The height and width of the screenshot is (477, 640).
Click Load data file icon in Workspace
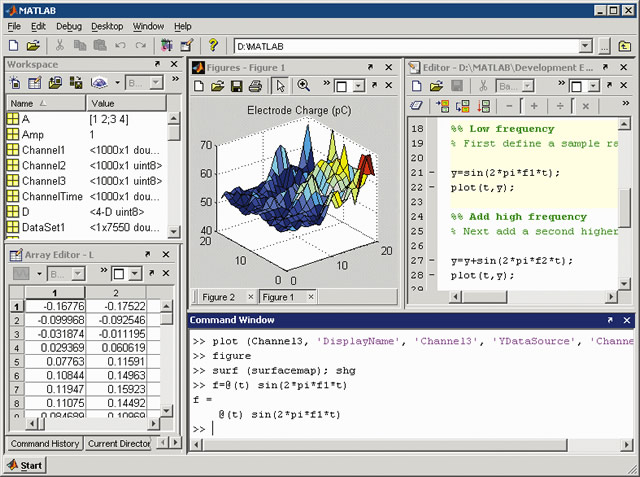55,83
